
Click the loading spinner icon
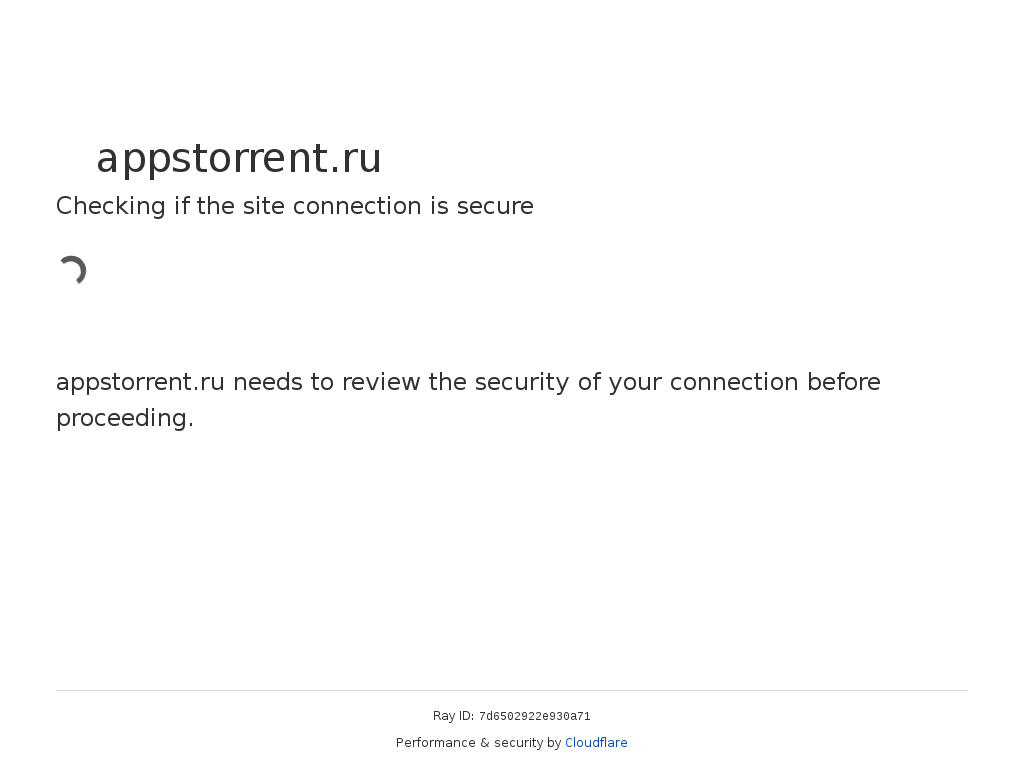pyautogui.click(x=72, y=270)
